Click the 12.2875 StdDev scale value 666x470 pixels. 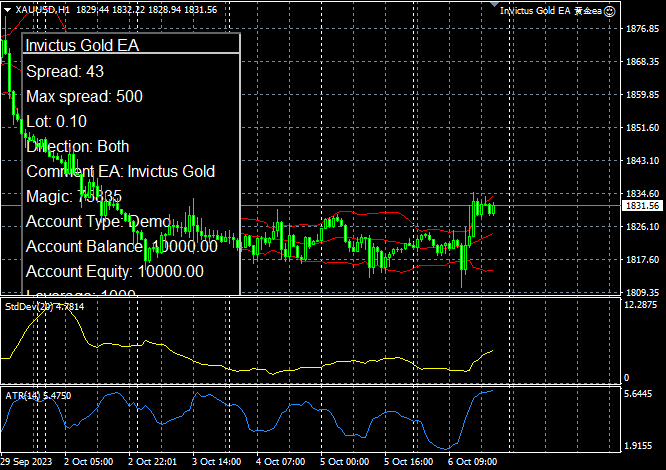(x=641, y=305)
